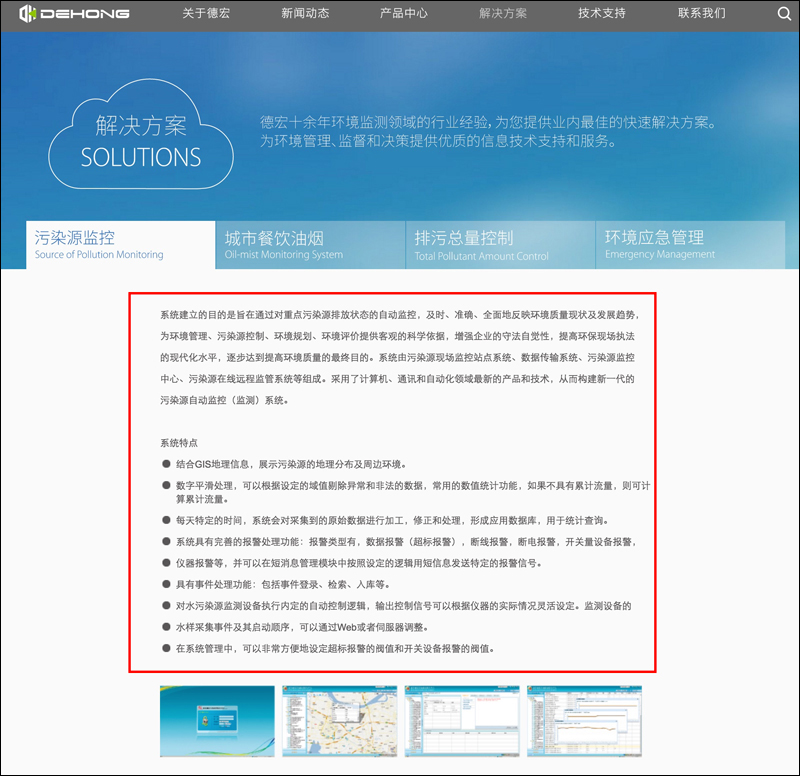Click the GIS地理信息 bullet item

290,464
